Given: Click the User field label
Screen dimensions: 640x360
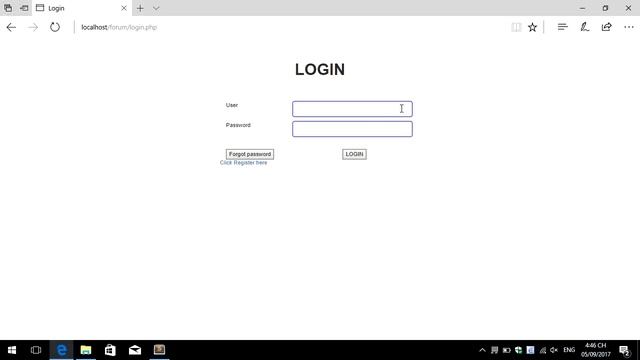Looking at the screenshot, I should pos(232,105).
